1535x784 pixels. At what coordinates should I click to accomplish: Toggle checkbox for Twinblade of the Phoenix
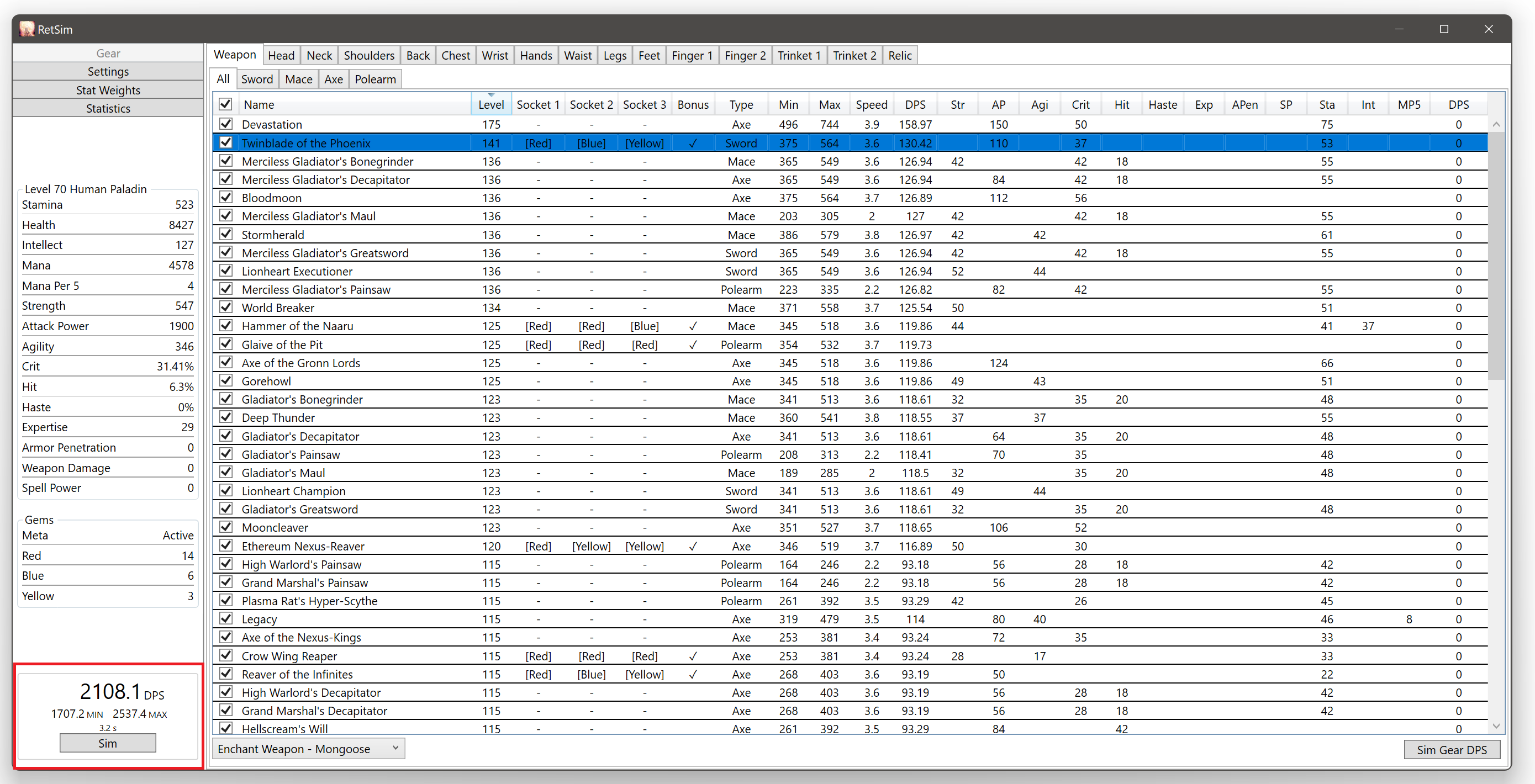click(x=225, y=142)
